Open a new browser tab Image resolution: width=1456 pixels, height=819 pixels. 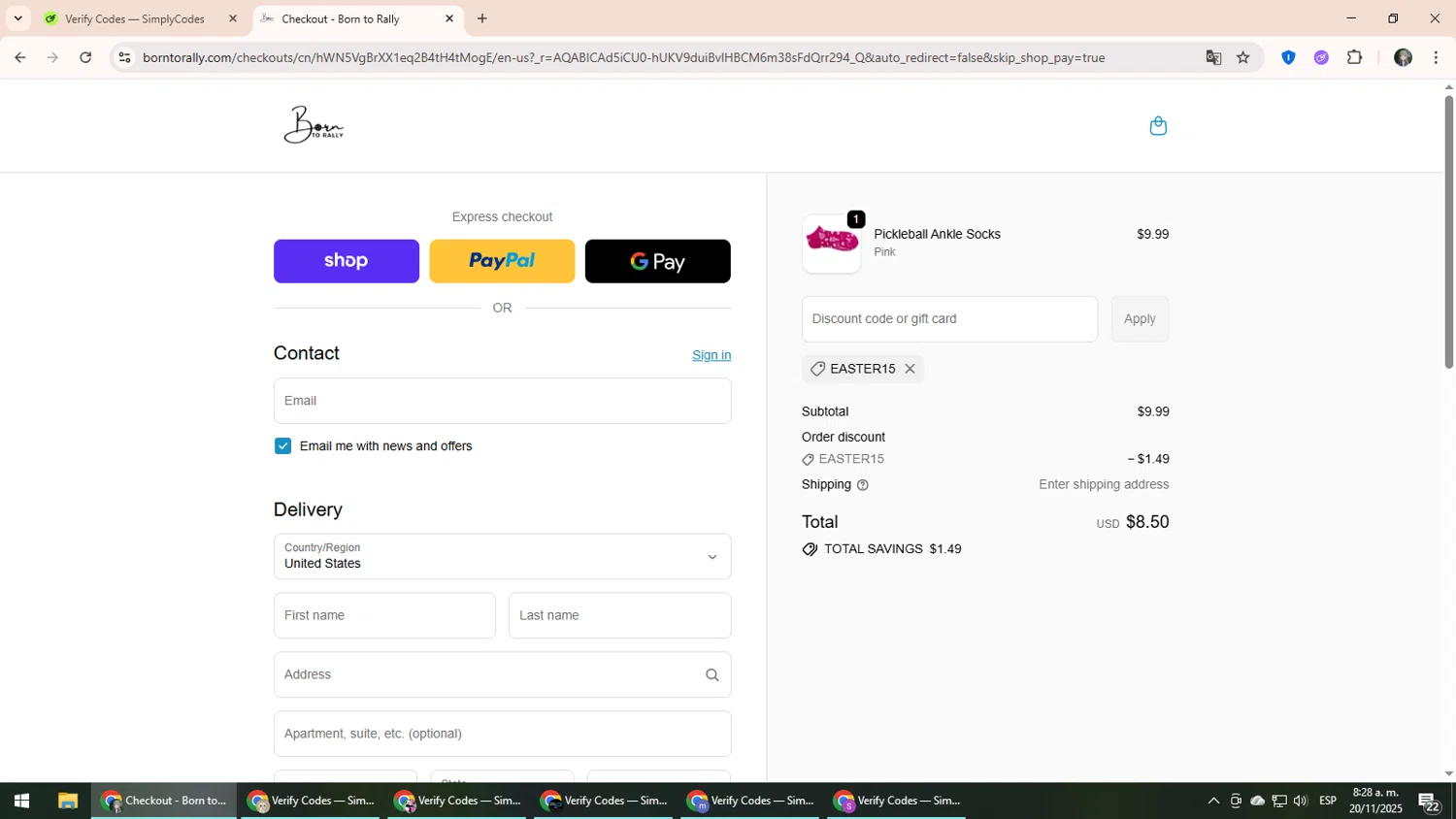click(x=482, y=18)
